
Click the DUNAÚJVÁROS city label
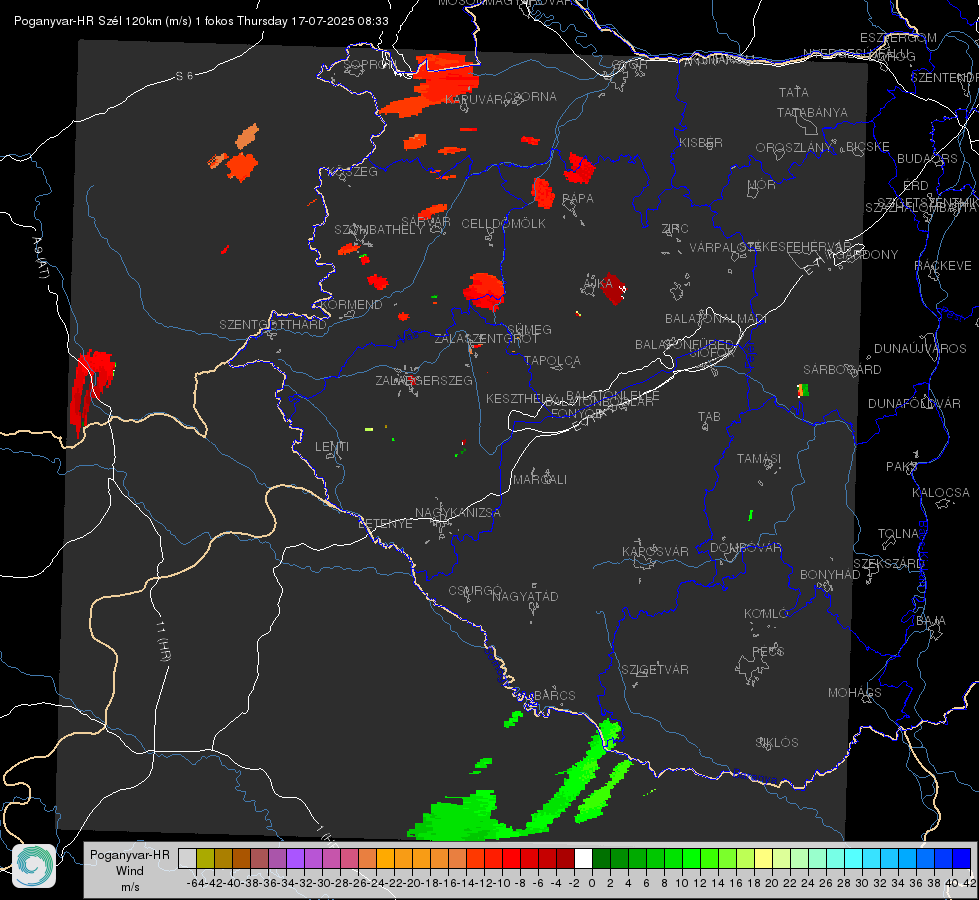coord(920,349)
